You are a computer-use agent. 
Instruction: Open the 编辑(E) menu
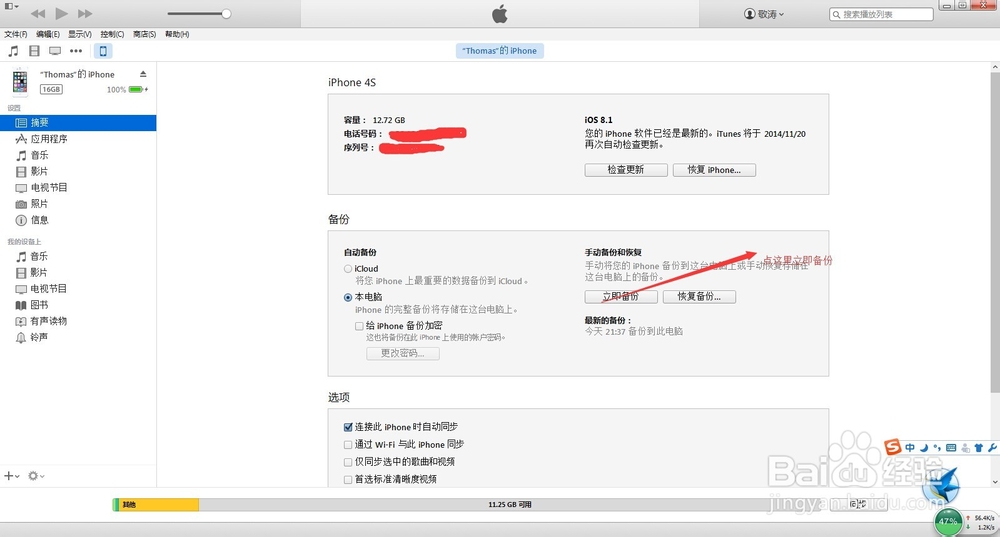pyautogui.click(x=48, y=34)
